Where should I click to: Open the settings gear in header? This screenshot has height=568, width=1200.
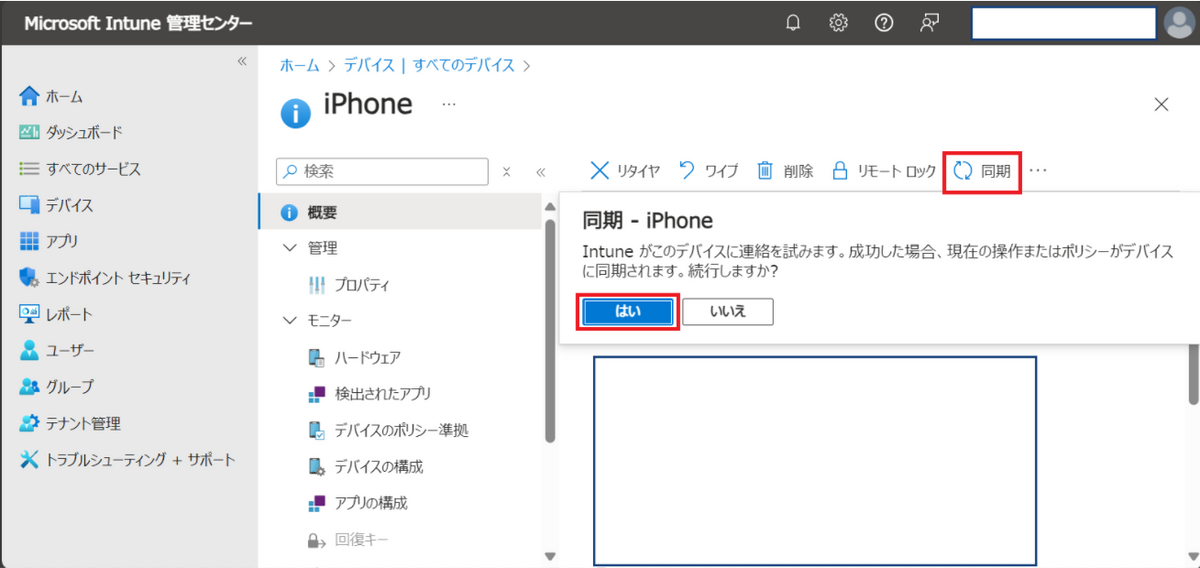[839, 23]
